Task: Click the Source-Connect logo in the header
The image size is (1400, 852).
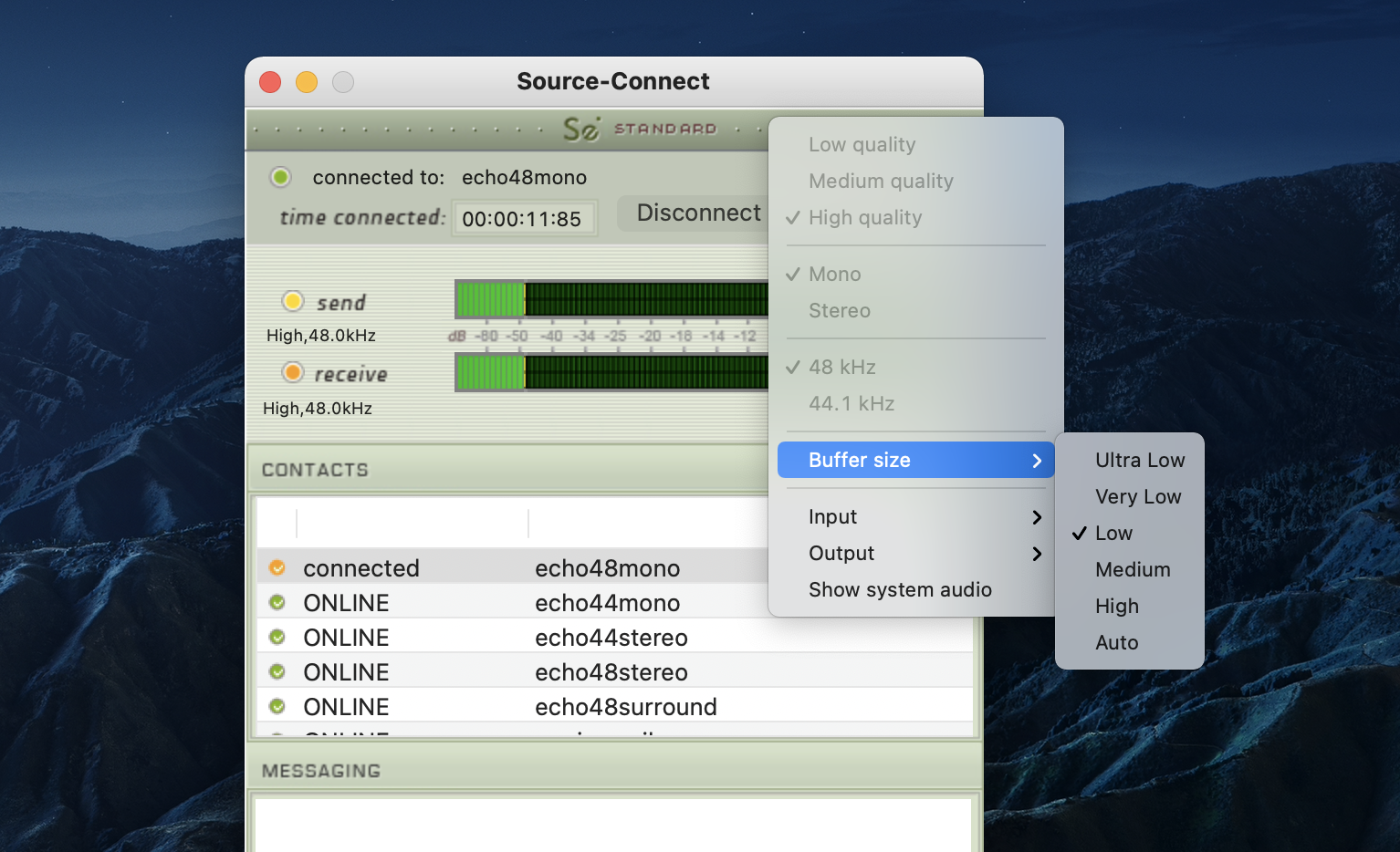Action: (x=582, y=129)
